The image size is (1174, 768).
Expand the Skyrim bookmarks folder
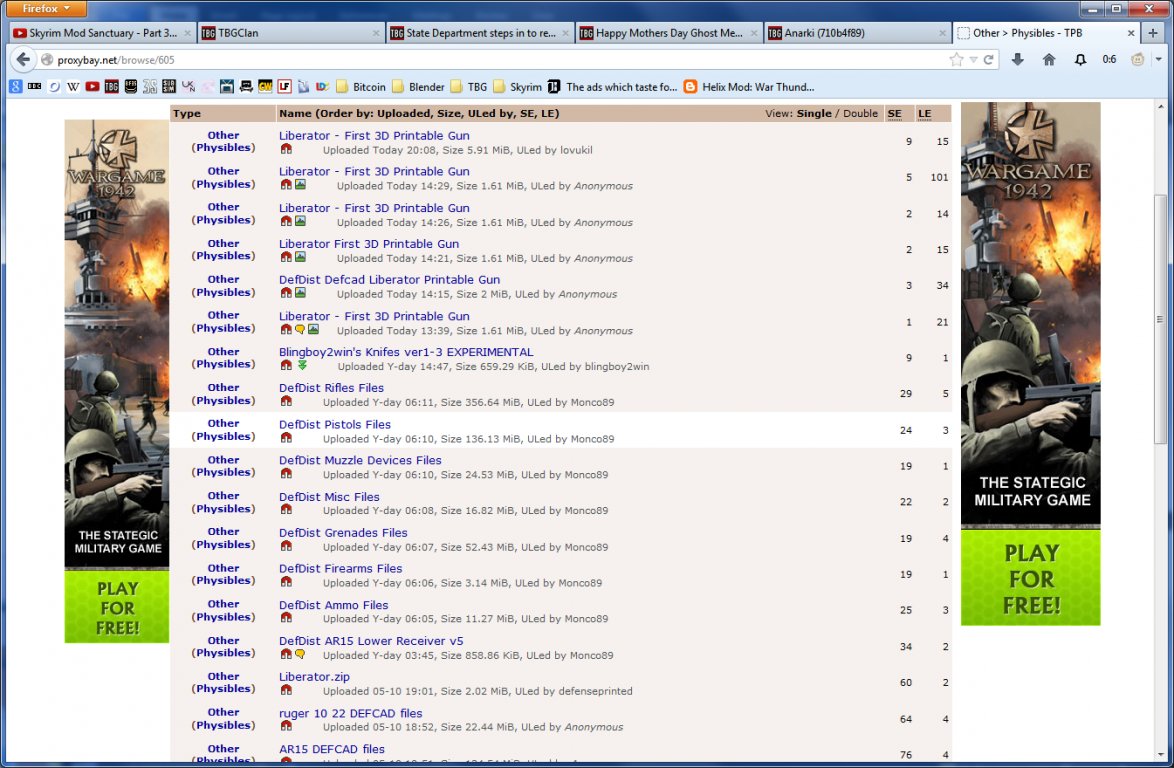(x=517, y=87)
